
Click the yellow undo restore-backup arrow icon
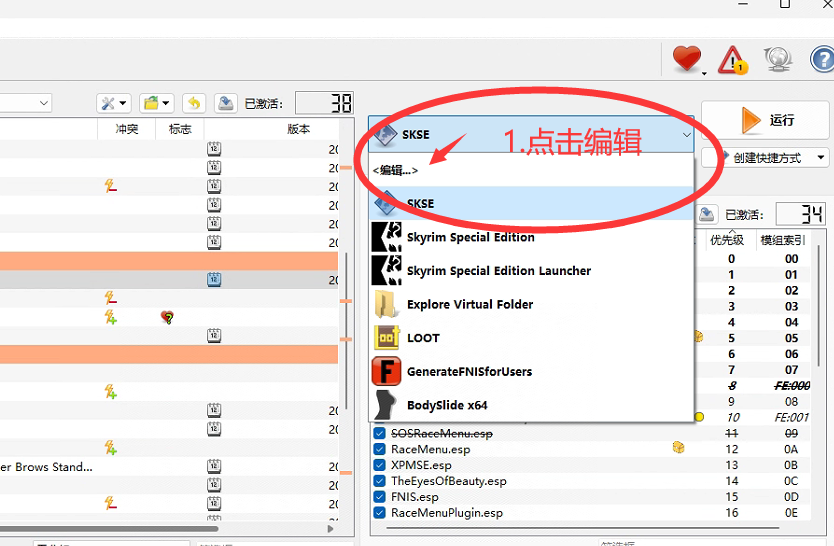pos(194,103)
